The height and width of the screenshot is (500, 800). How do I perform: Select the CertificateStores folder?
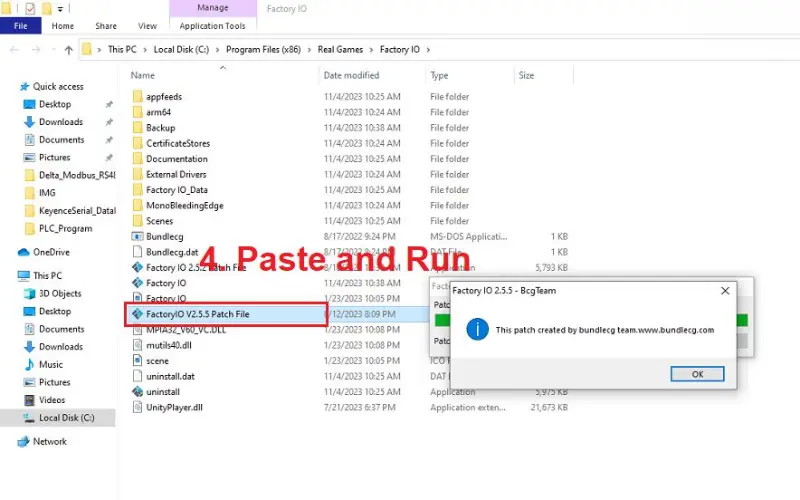(178, 143)
